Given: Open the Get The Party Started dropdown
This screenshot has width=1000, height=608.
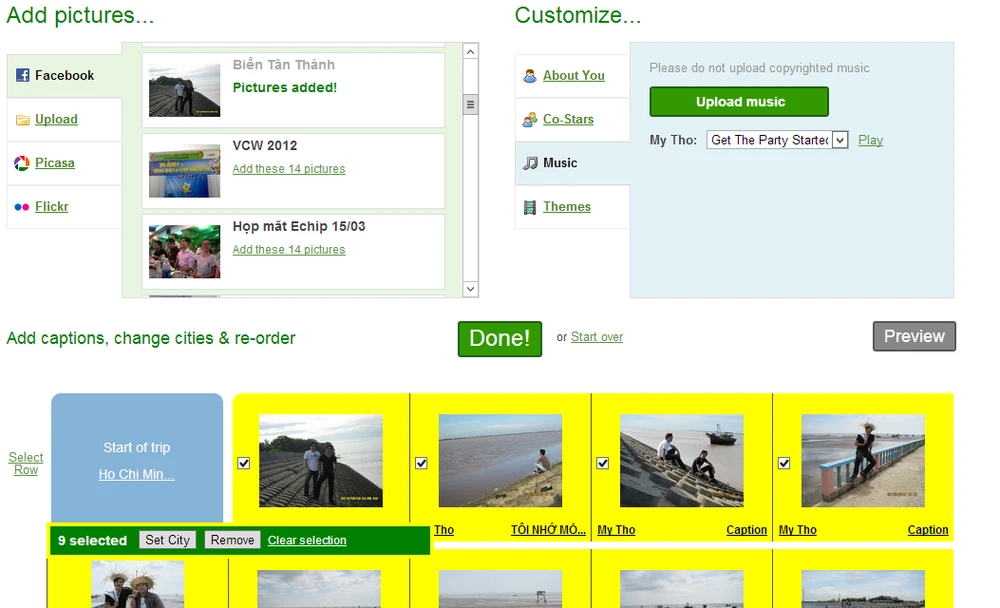Looking at the screenshot, I should point(777,140).
